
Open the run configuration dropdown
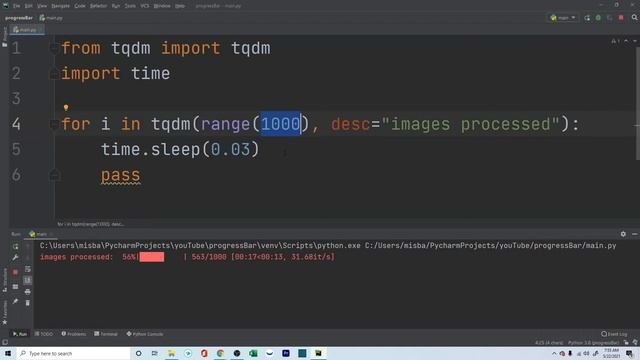coord(563,18)
